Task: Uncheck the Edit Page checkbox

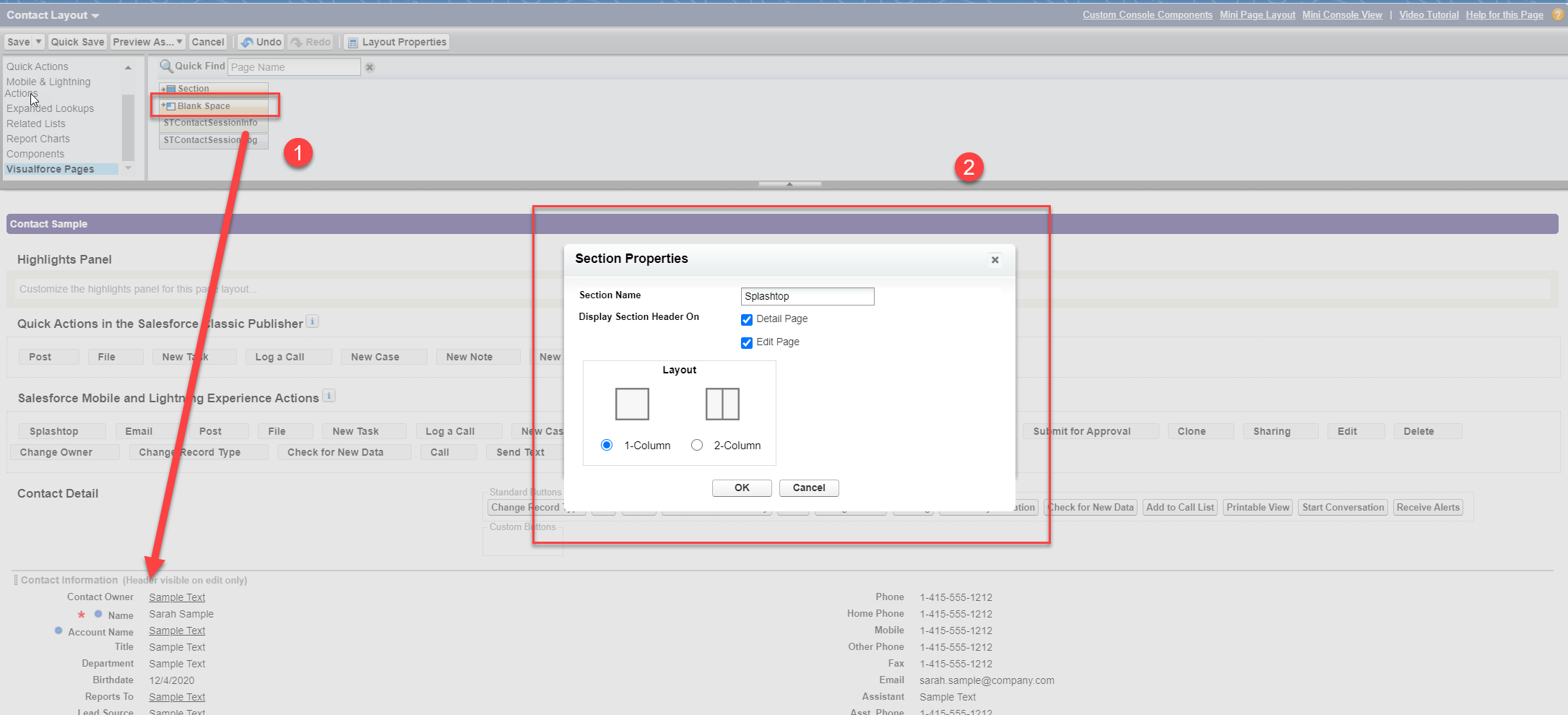Action: pyautogui.click(x=747, y=342)
